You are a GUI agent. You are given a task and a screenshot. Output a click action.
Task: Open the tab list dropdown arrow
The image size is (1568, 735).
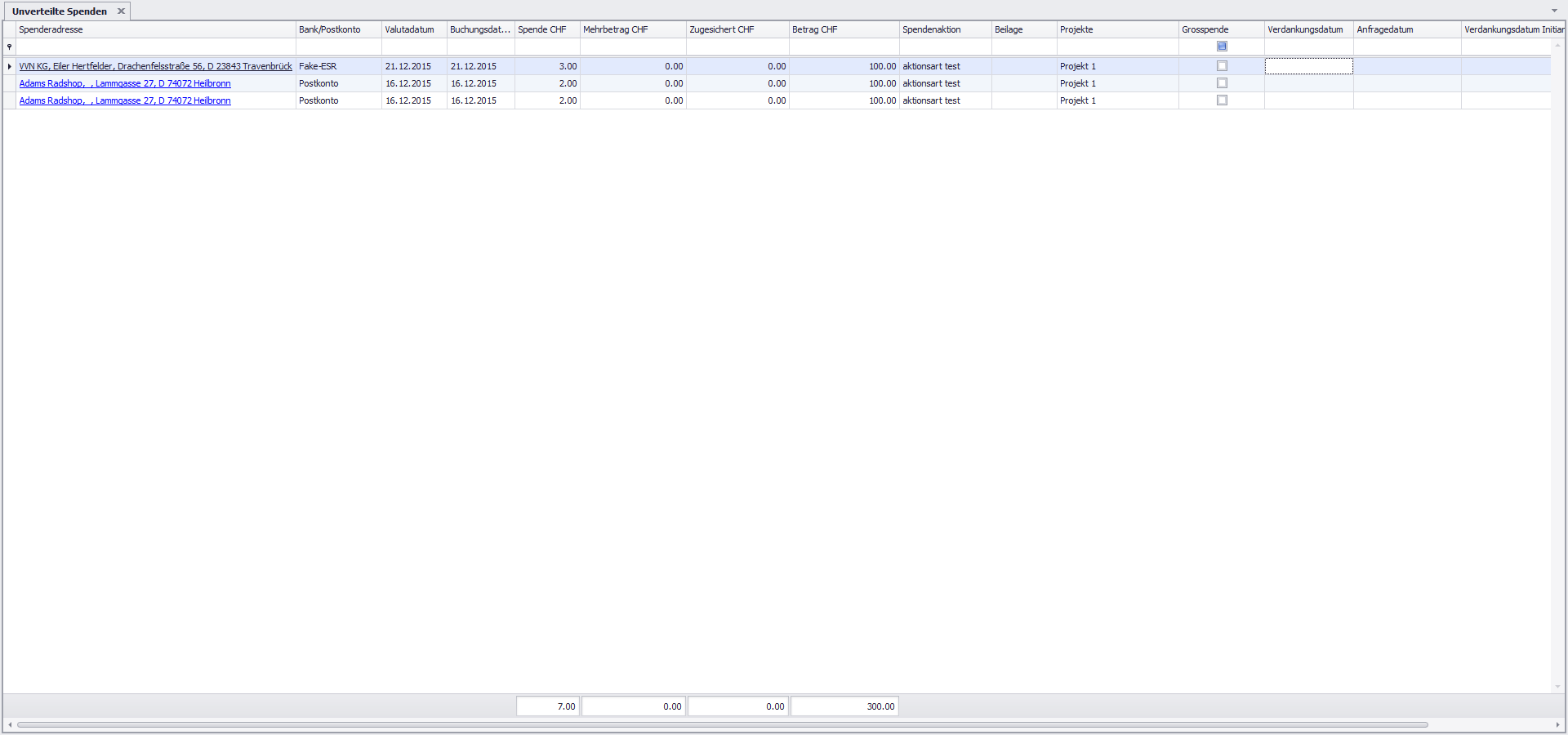tap(1553, 11)
